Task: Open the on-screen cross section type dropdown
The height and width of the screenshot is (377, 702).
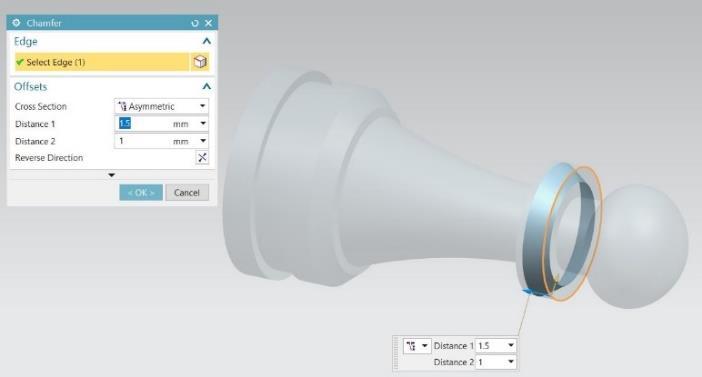Action: [416, 346]
